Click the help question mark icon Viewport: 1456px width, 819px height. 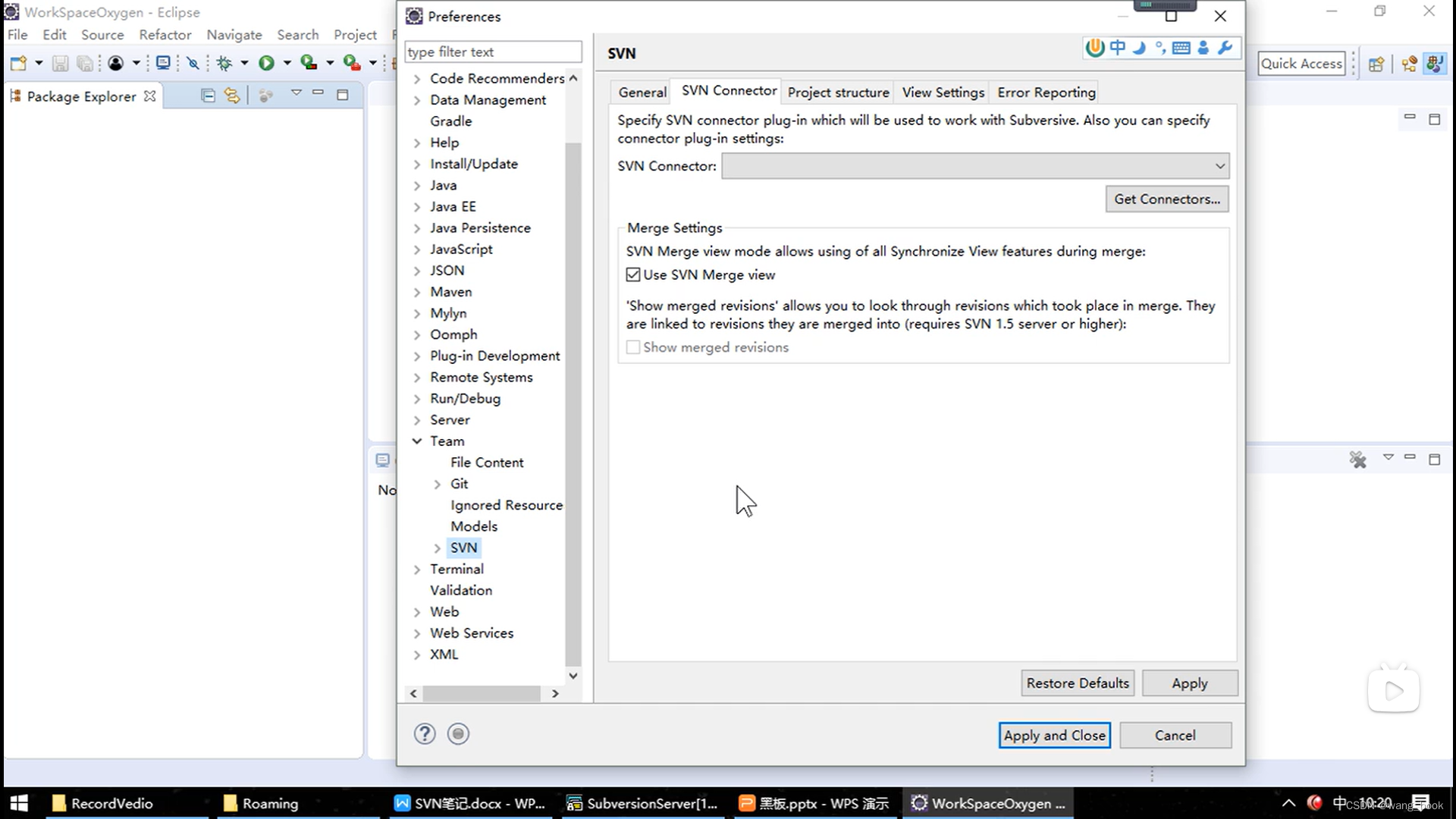(425, 733)
